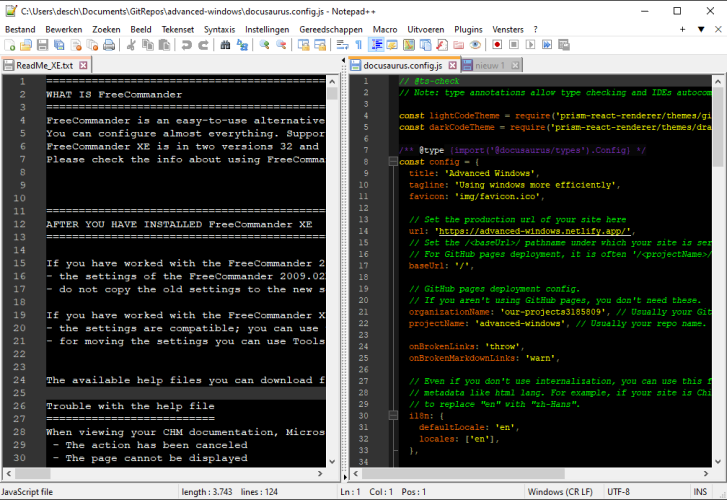Save the recorded macro icon
727x500 pixels.
pyautogui.click(x=564, y=45)
